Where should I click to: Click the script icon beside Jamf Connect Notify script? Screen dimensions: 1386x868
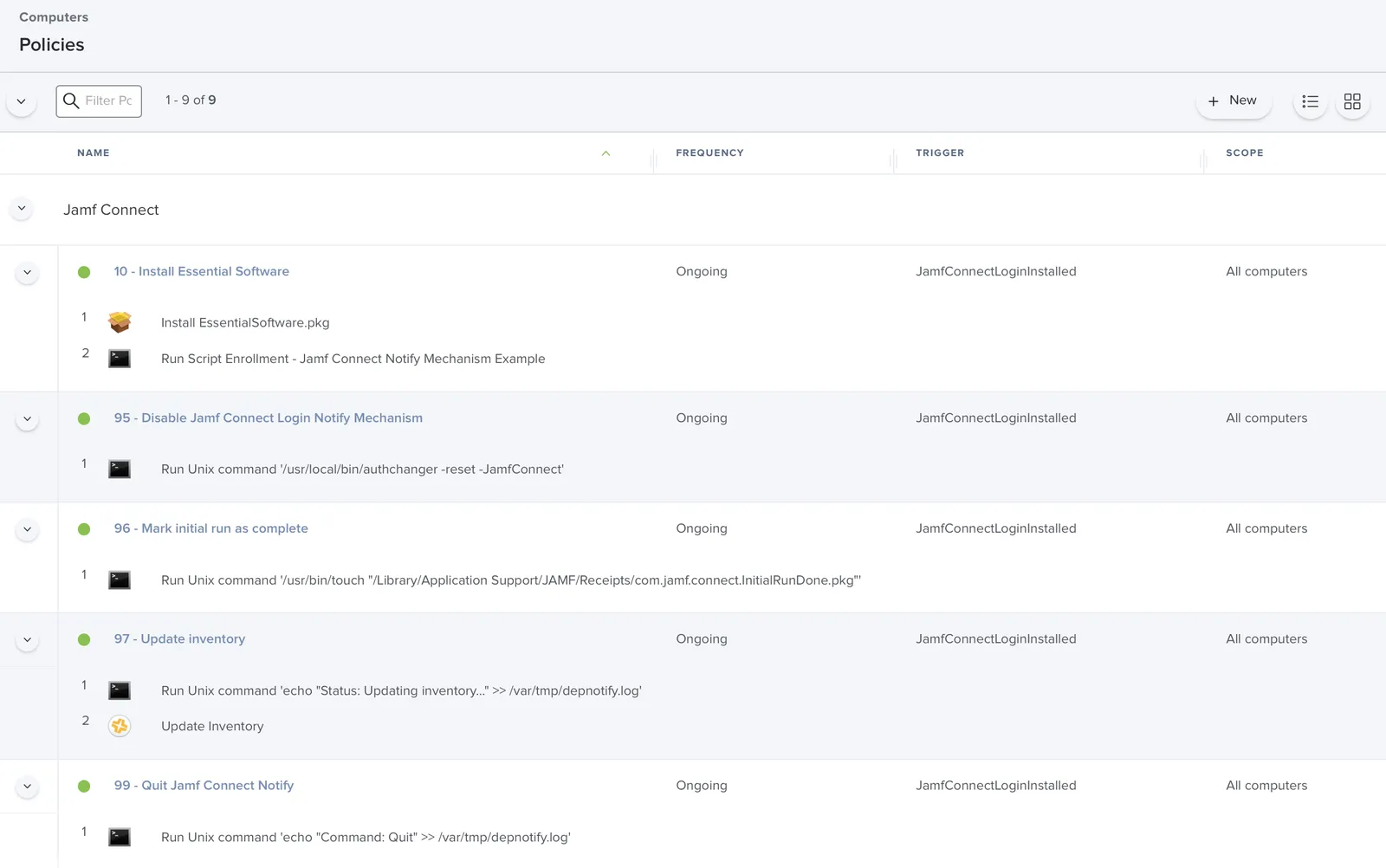[120, 358]
